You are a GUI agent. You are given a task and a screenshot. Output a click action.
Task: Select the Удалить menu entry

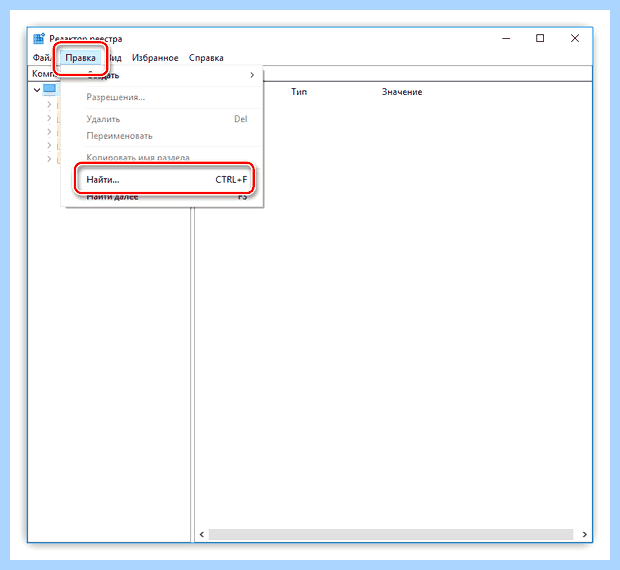[163, 119]
